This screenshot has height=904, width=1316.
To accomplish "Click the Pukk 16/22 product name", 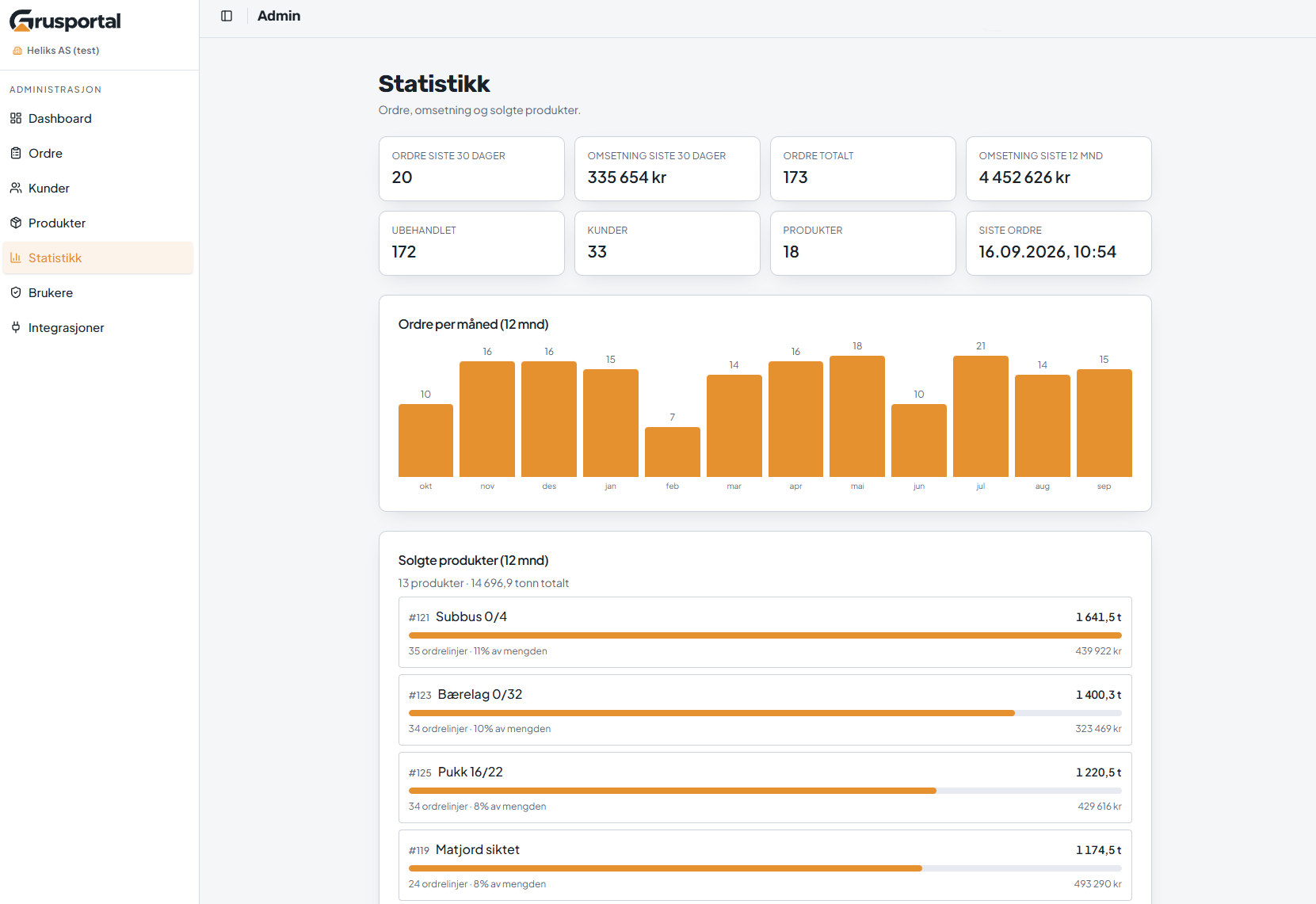I will click(471, 772).
